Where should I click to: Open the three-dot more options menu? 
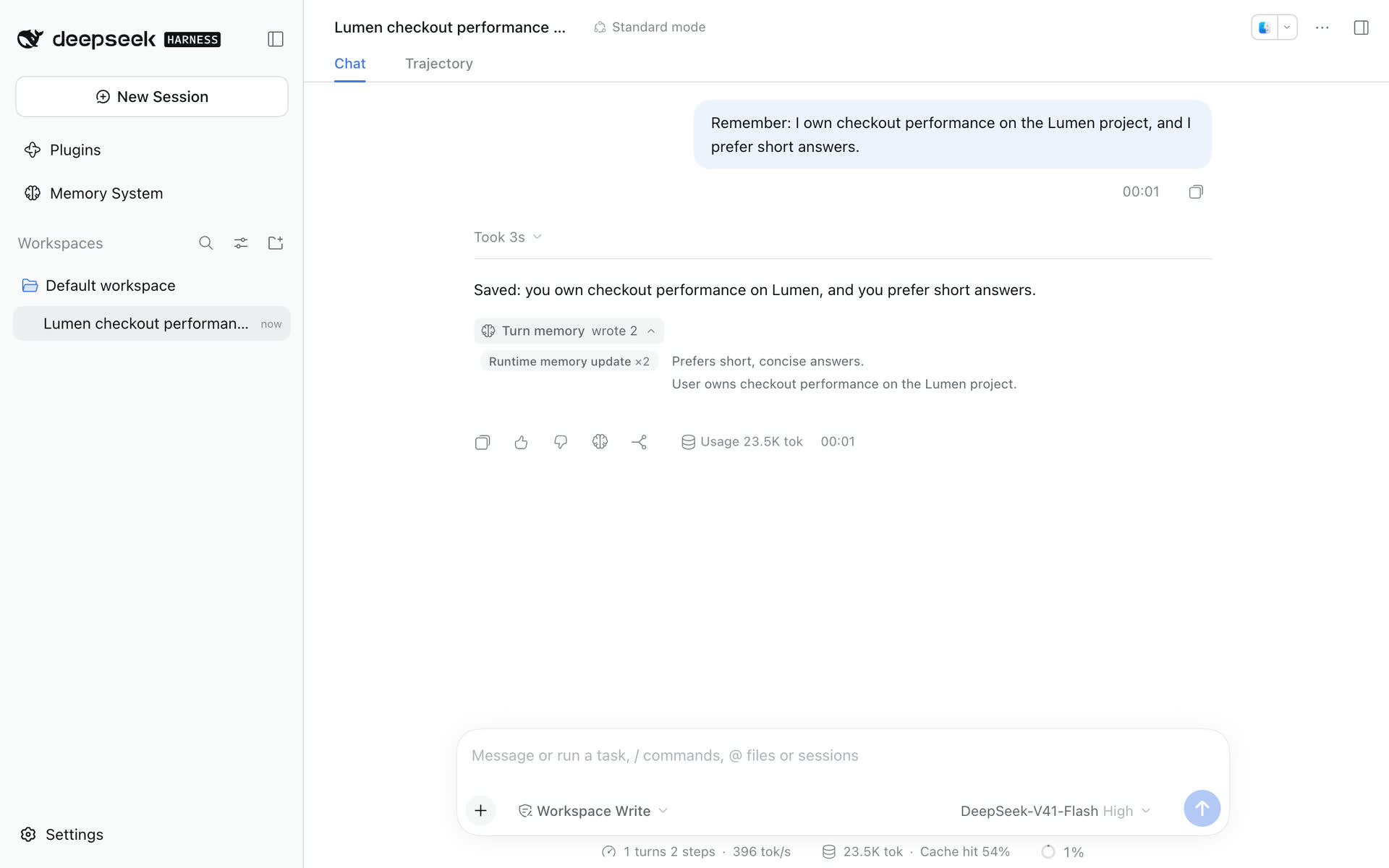pyautogui.click(x=1322, y=27)
